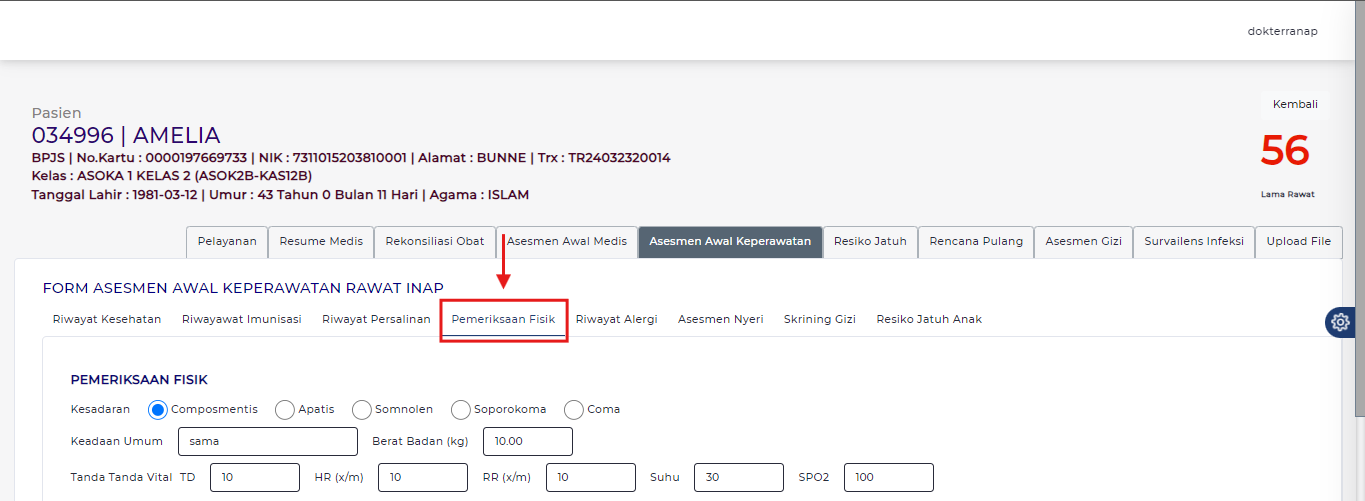Select Apatis consciousness option
The image size is (1365, 501).
[x=285, y=410]
